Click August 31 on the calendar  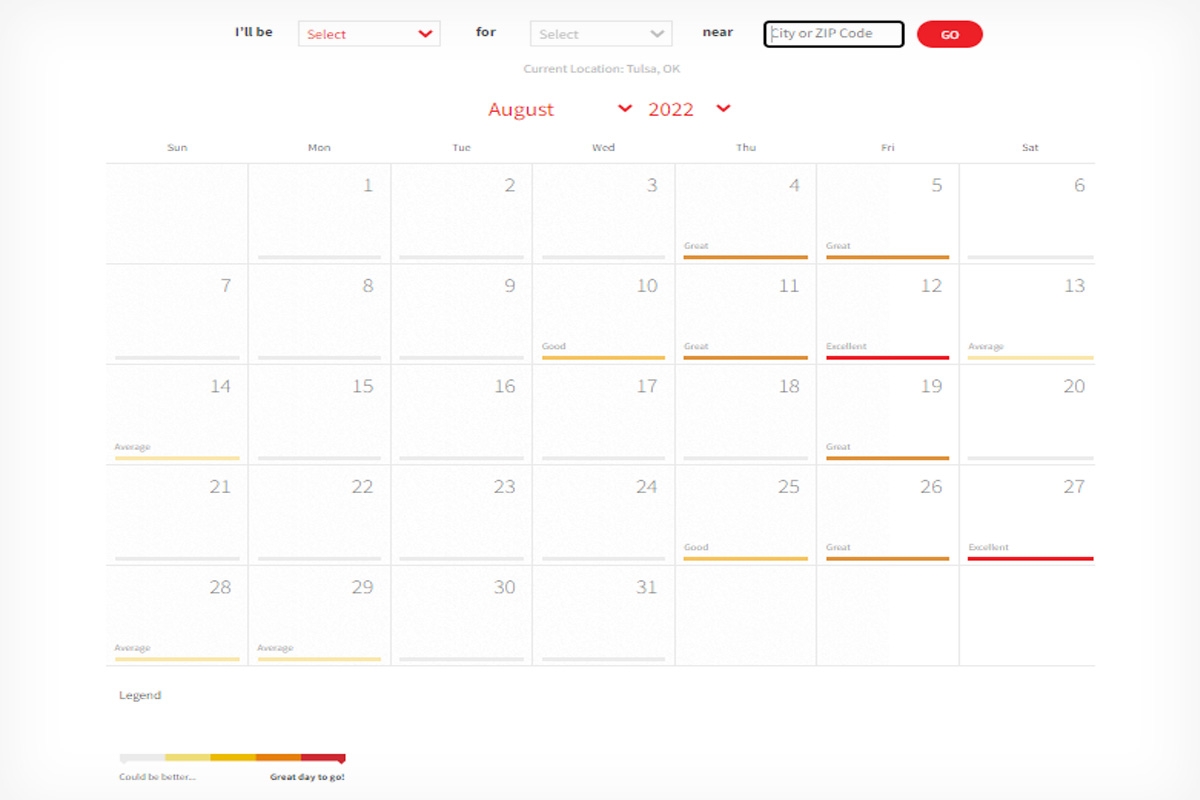(x=603, y=613)
